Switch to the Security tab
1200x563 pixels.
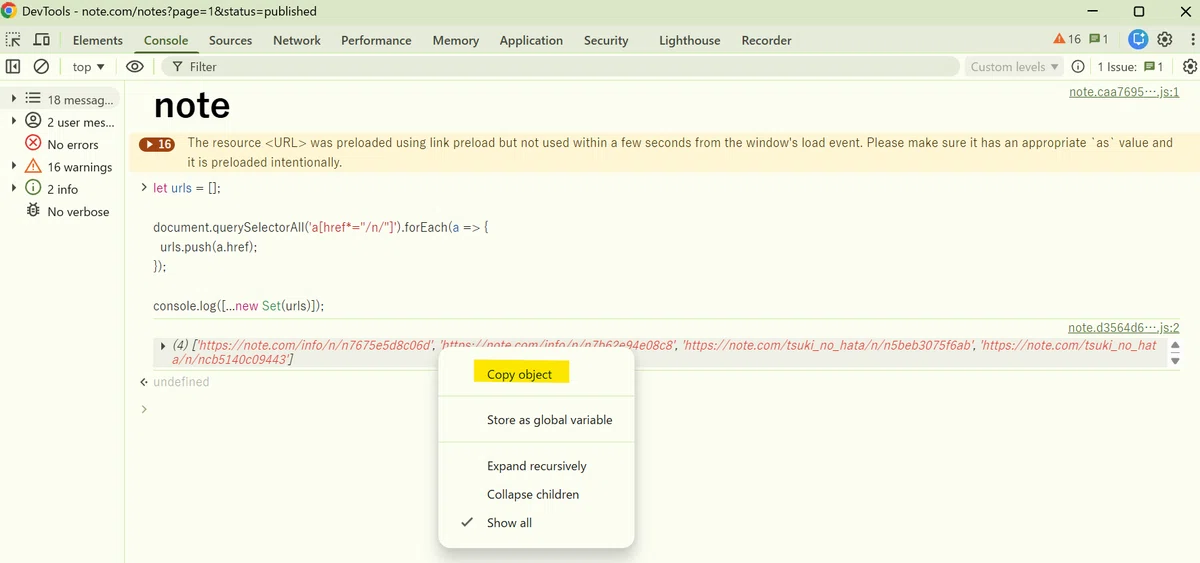(x=606, y=40)
